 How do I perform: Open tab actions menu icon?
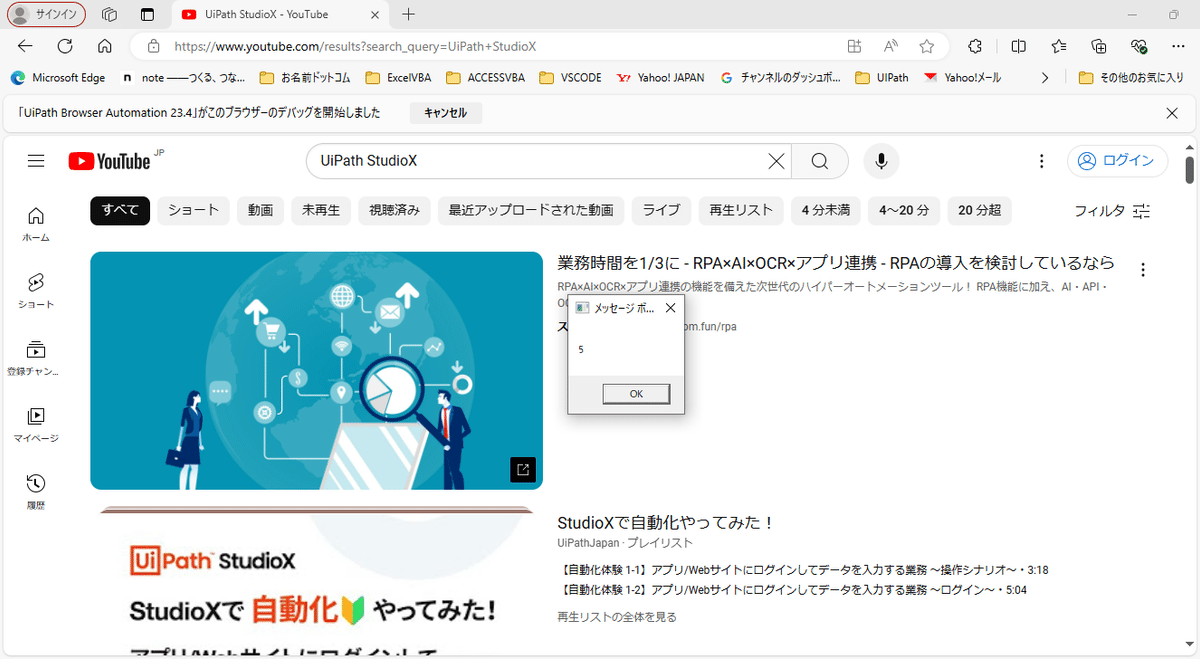point(147,15)
